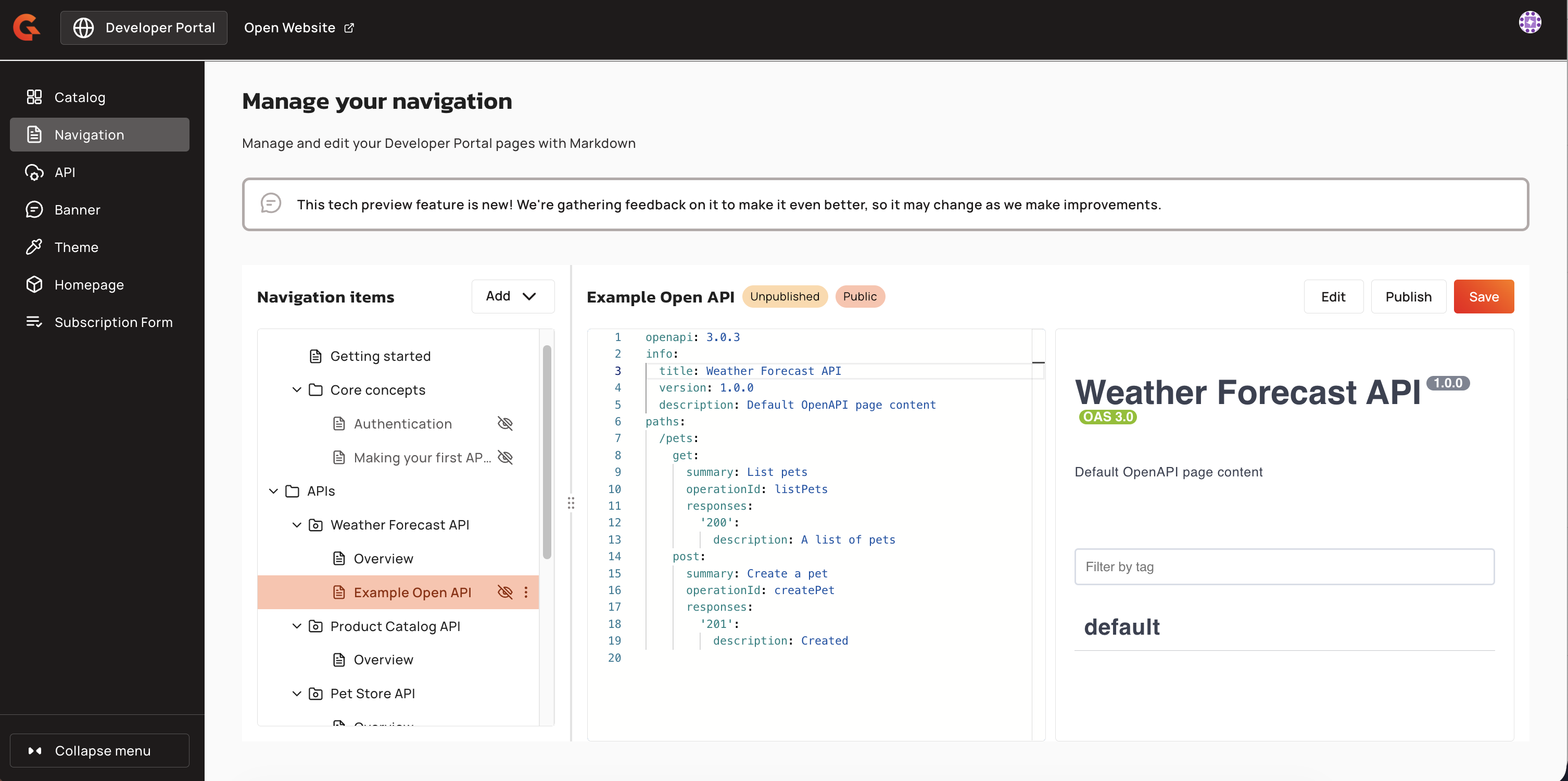Click the Filter by tag field
This screenshot has height=781, width=1568.
click(x=1284, y=566)
